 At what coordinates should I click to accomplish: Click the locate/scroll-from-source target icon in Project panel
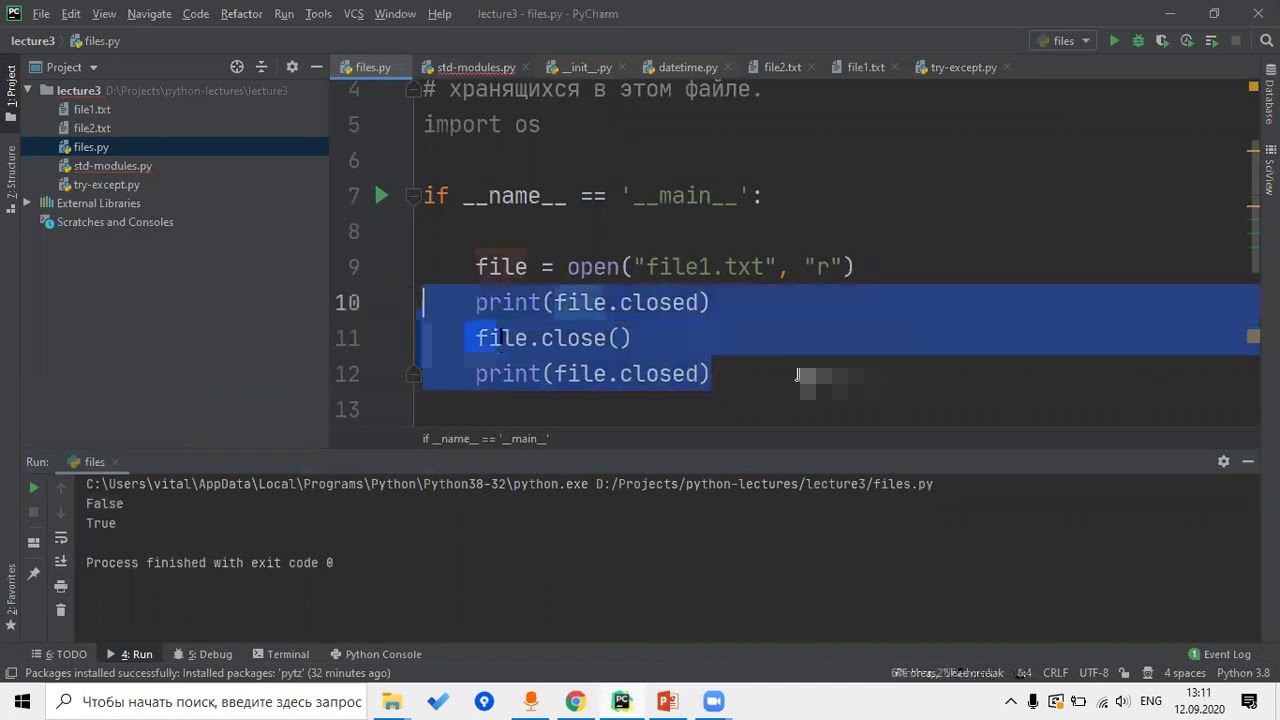point(237,67)
